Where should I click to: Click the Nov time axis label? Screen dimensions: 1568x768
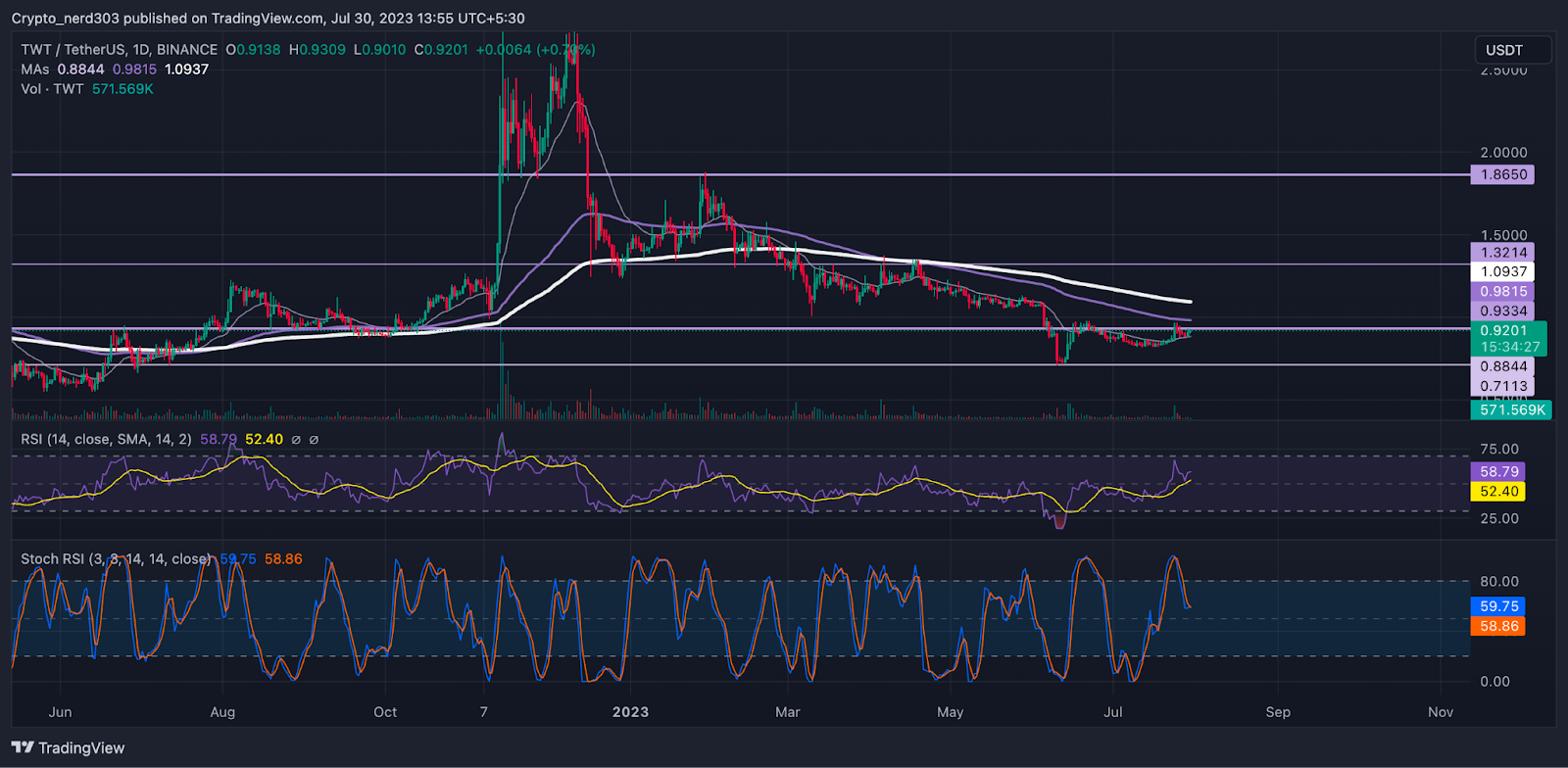(x=1441, y=712)
